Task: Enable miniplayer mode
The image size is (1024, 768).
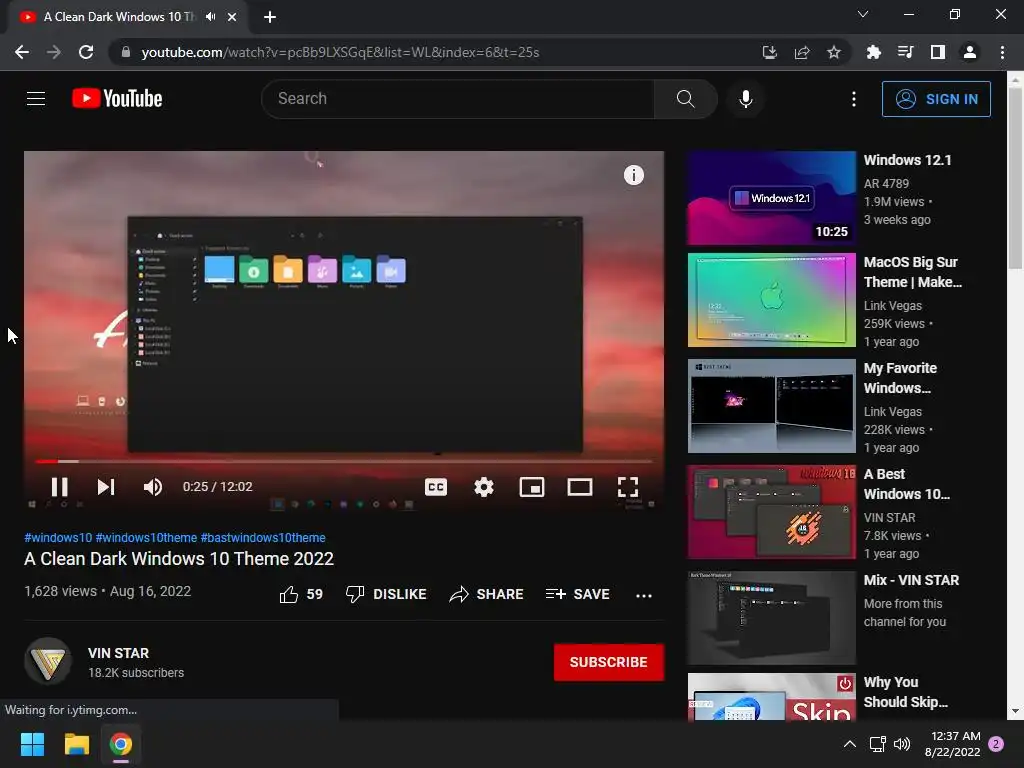Action: click(x=532, y=487)
